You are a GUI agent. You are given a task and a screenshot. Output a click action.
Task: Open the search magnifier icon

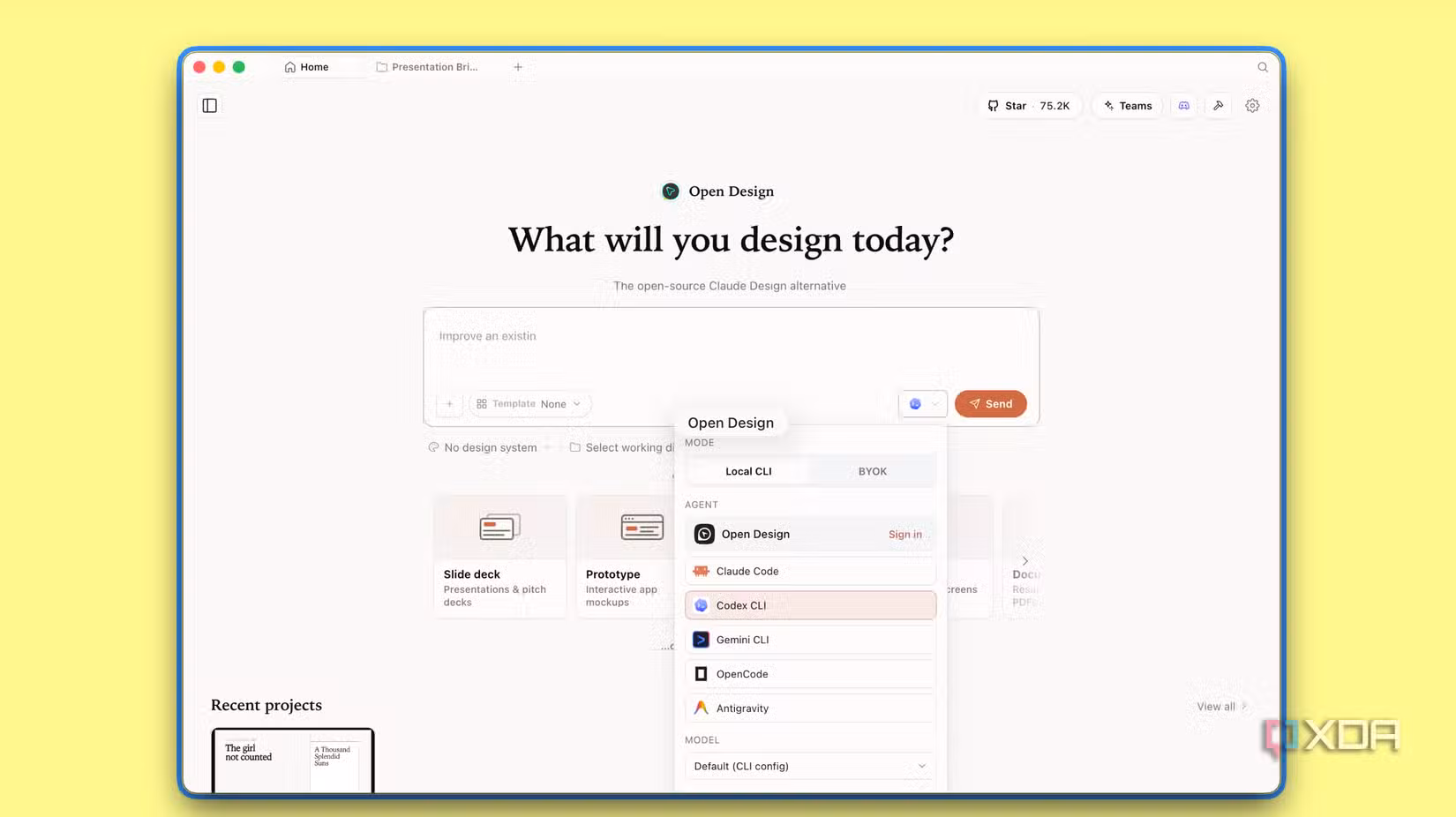pyautogui.click(x=1263, y=67)
